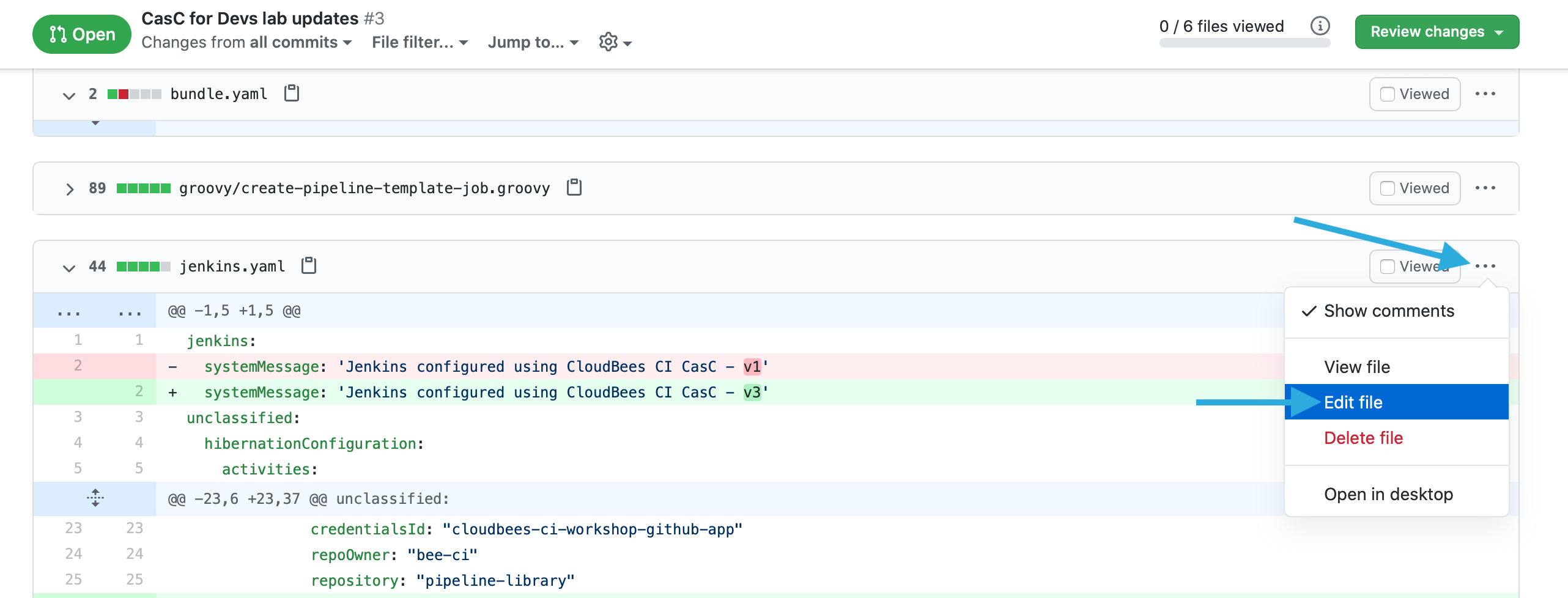1568x598 pixels.
Task: Copy the jenkins.yaml file path
Action: coord(309,265)
